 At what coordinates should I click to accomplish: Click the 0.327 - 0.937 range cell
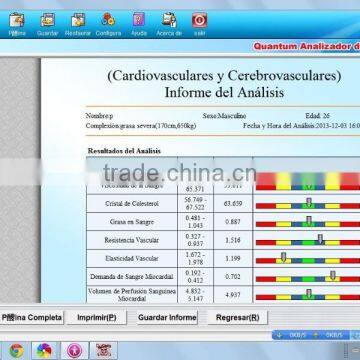click(x=195, y=240)
